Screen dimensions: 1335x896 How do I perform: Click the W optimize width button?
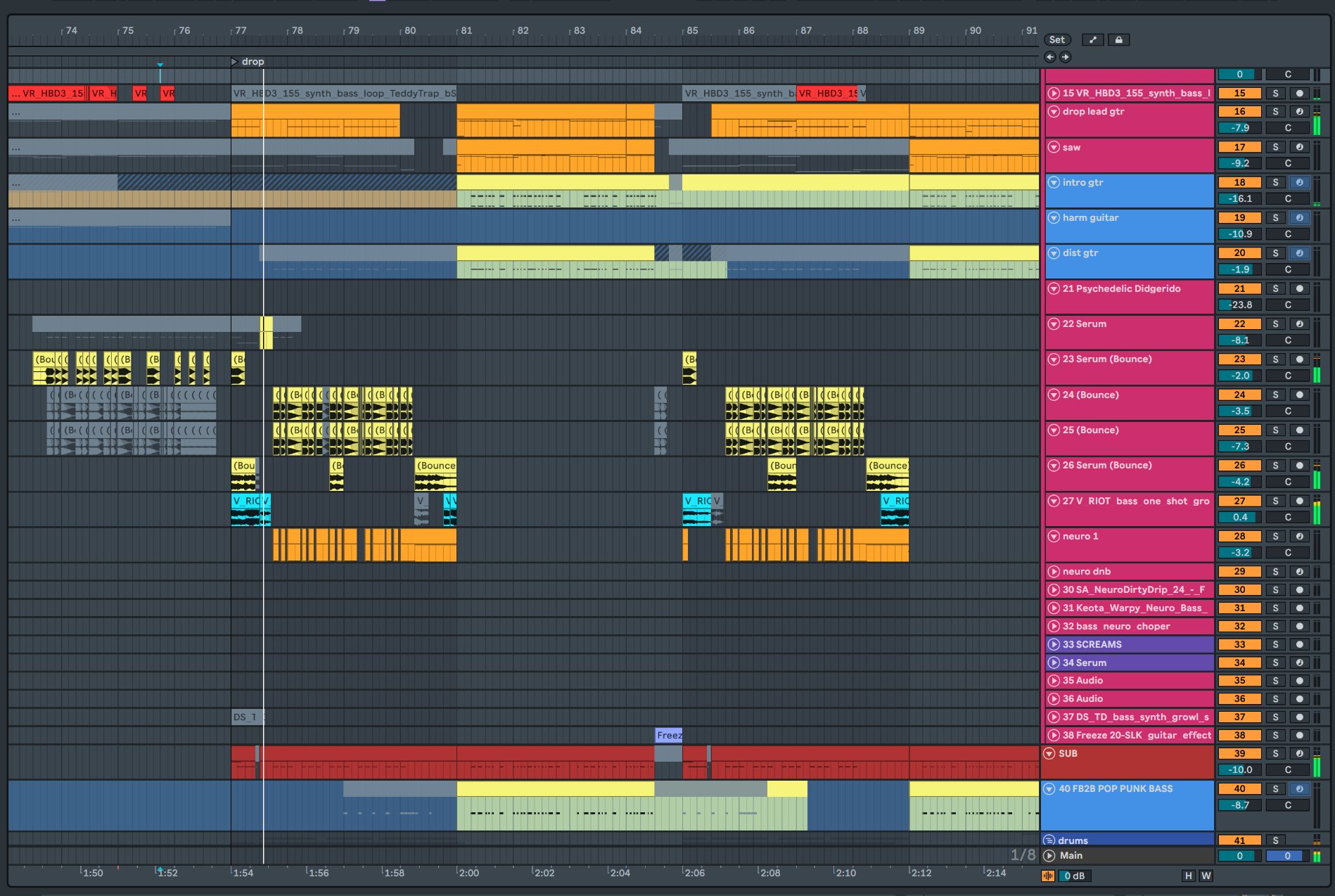point(1206,876)
